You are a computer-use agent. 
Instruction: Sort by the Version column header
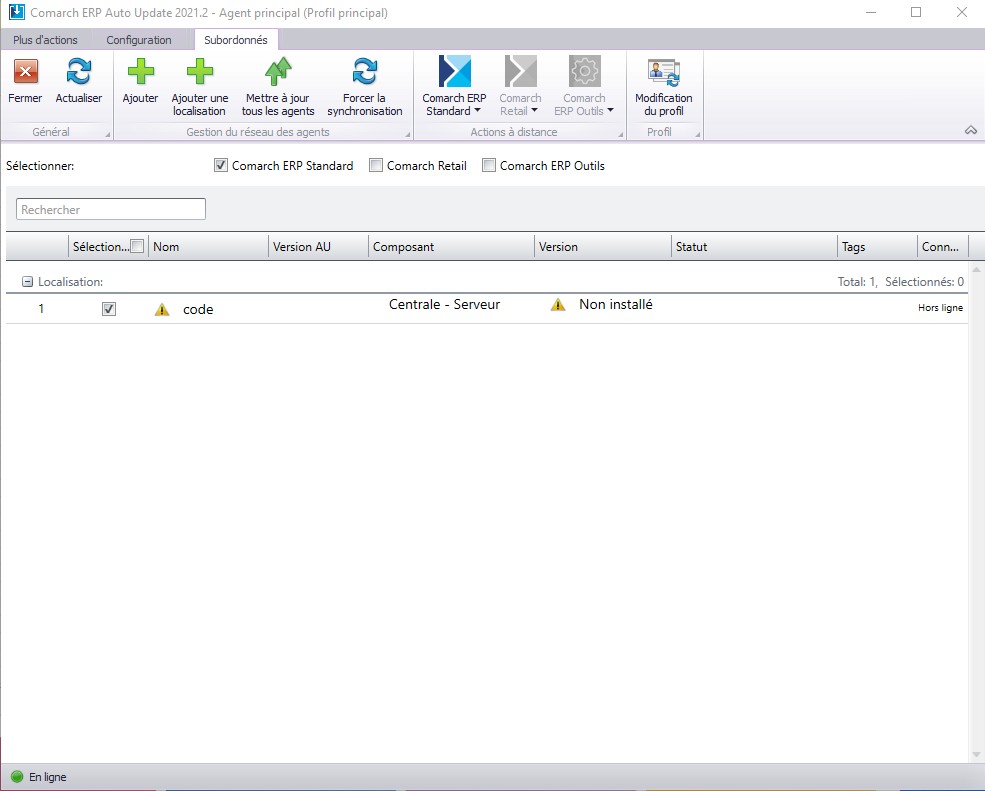pyautogui.click(x=602, y=247)
